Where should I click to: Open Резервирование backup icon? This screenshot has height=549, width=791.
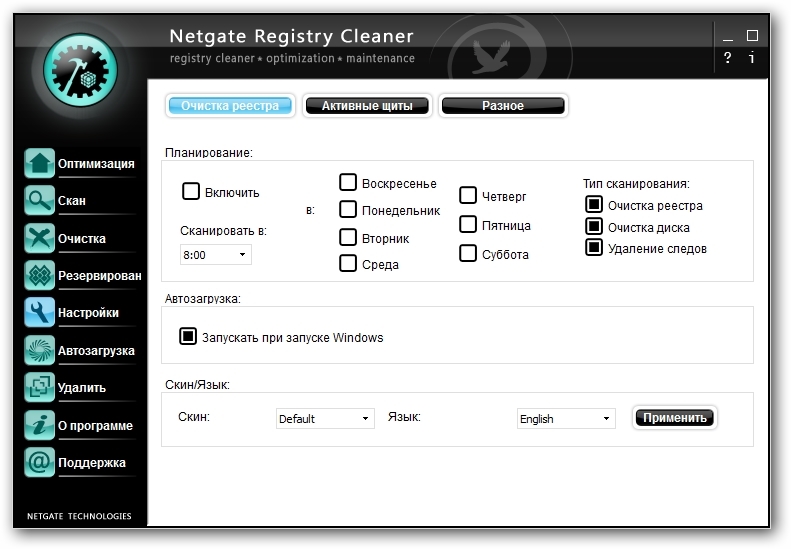point(39,276)
